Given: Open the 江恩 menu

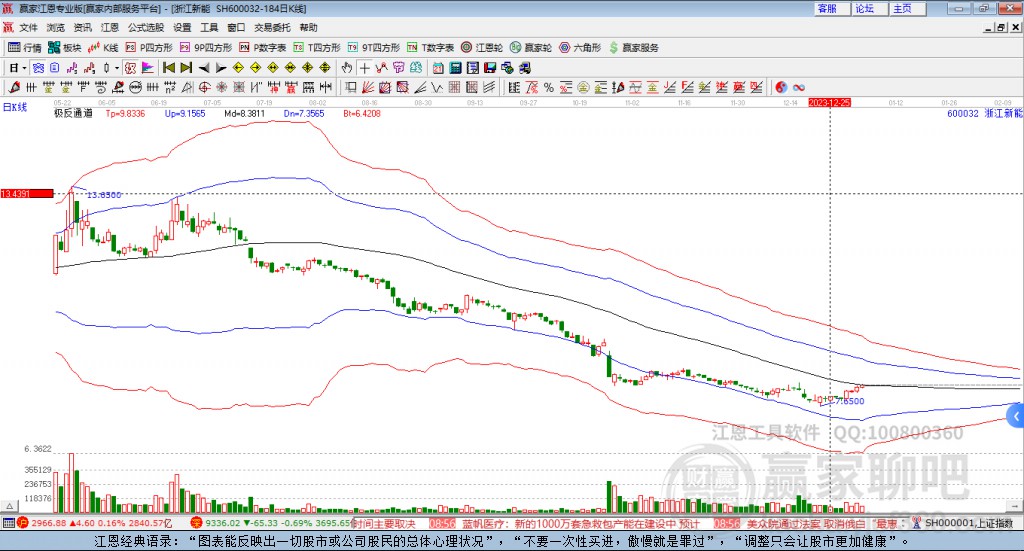Looking at the screenshot, I should [110, 27].
